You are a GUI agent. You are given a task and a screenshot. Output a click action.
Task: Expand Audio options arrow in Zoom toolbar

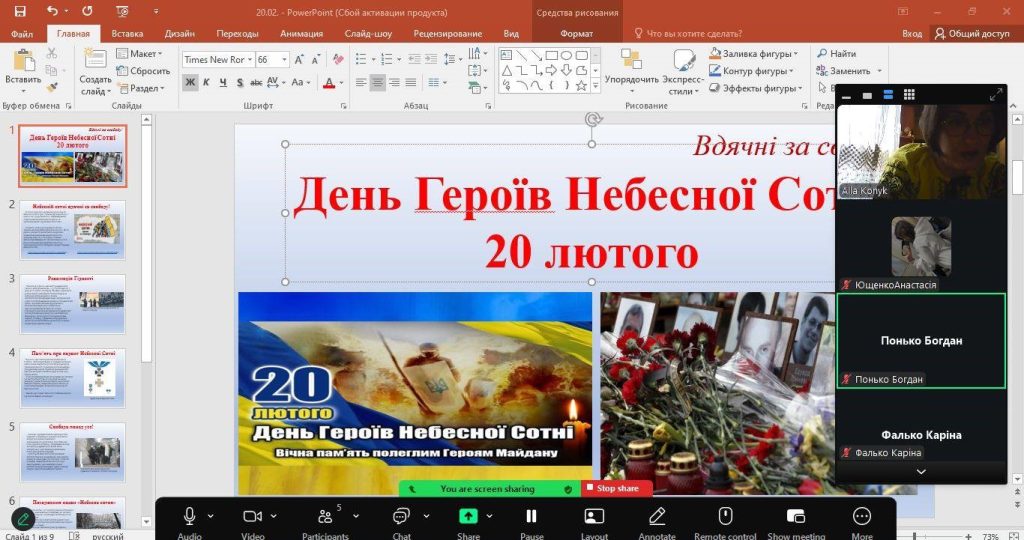coord(210,516)
